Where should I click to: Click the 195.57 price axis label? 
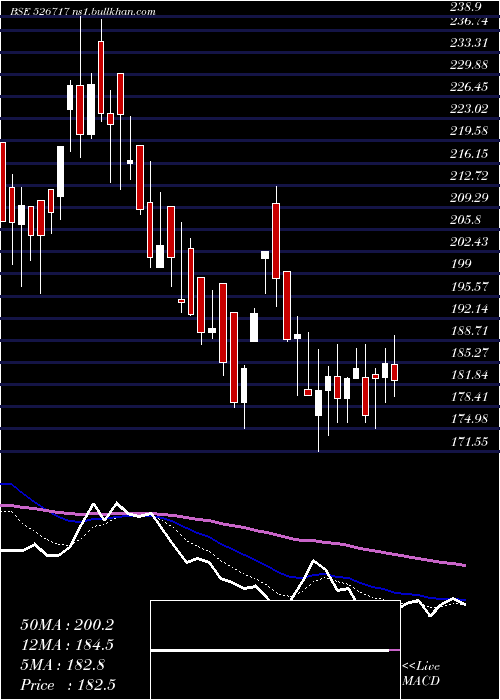[468, 287]
